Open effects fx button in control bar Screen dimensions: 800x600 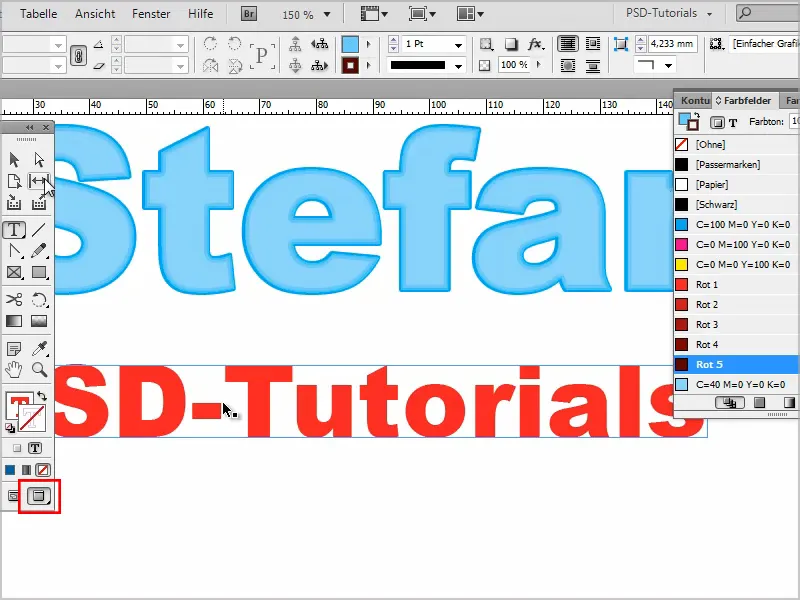pos(535,44)
